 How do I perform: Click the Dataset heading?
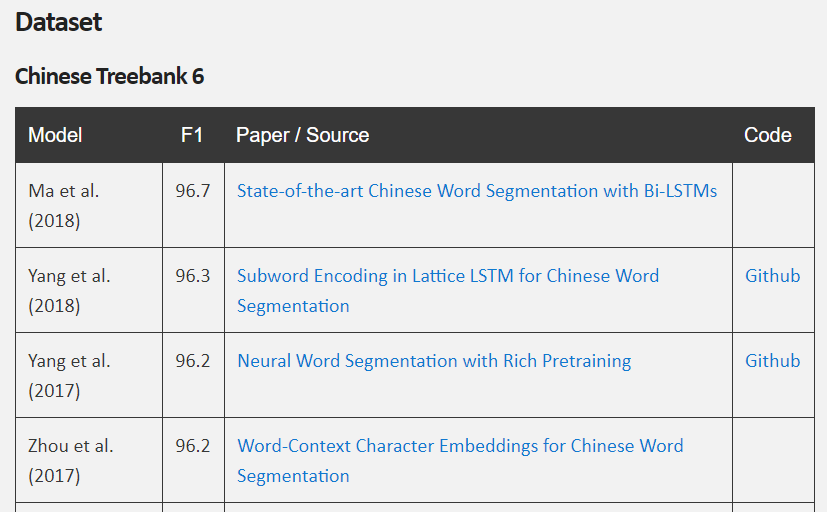pyautogui.click(x=59, y=22)
